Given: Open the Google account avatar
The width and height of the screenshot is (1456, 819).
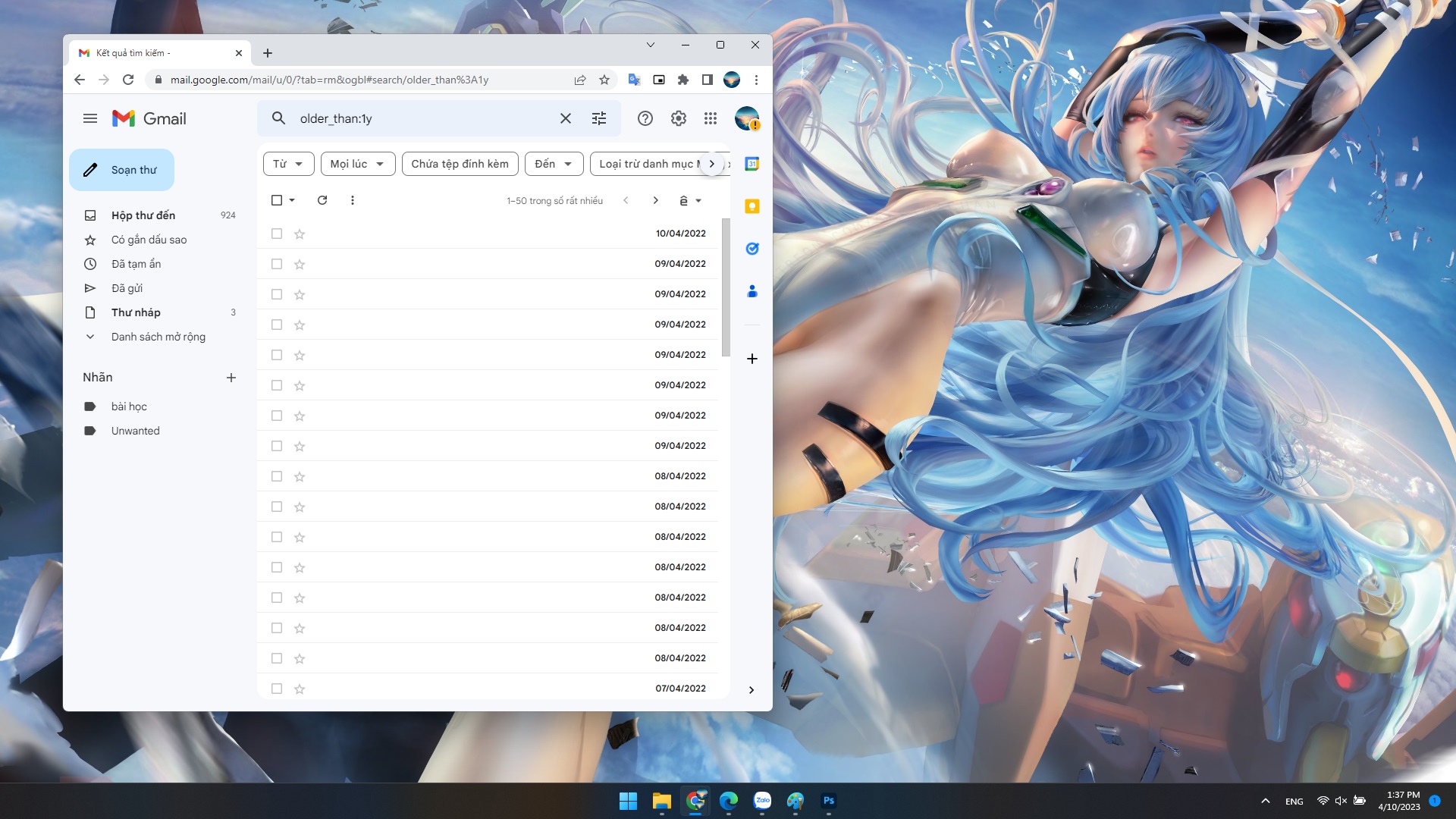Looking at the screenshot, I should tap(747, 118).
